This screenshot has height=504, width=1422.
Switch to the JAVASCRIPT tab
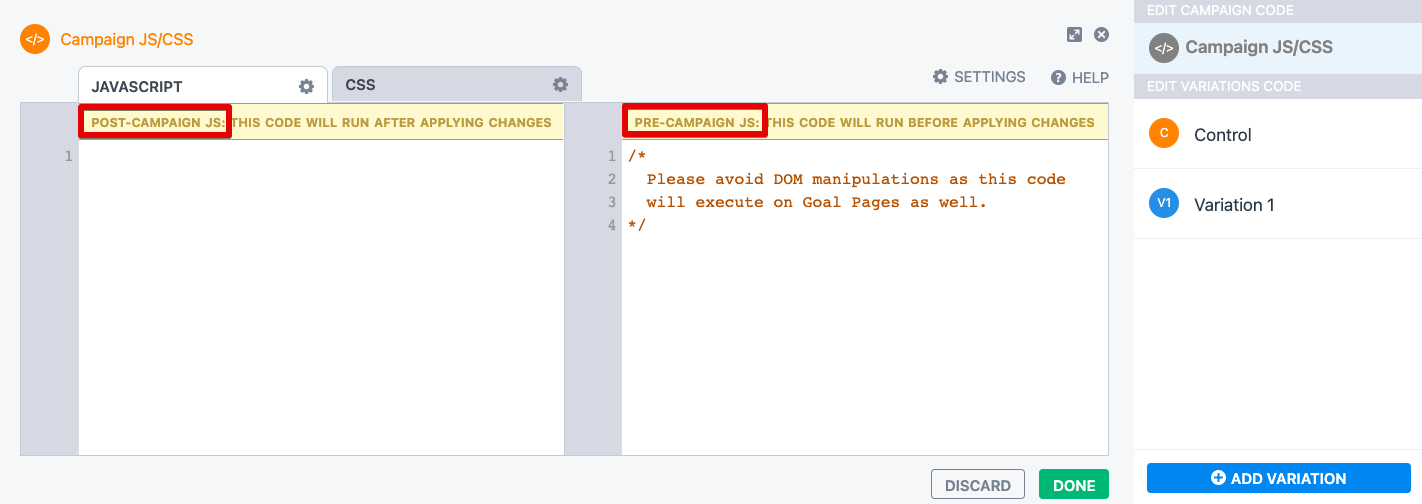[x=137, y=86]
